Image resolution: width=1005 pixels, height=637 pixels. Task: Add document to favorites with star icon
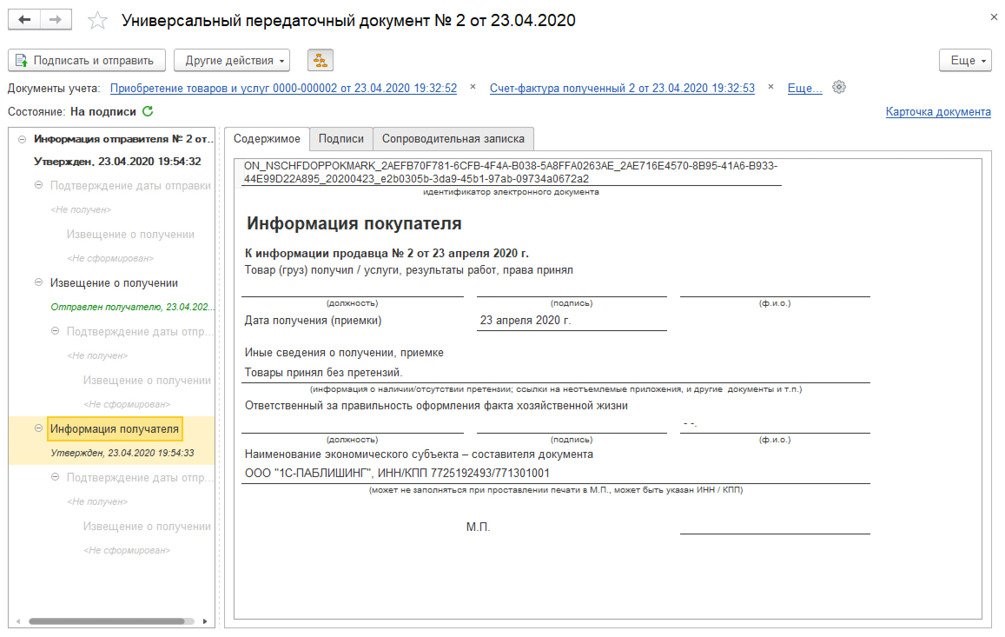click(x=97, y=21)
